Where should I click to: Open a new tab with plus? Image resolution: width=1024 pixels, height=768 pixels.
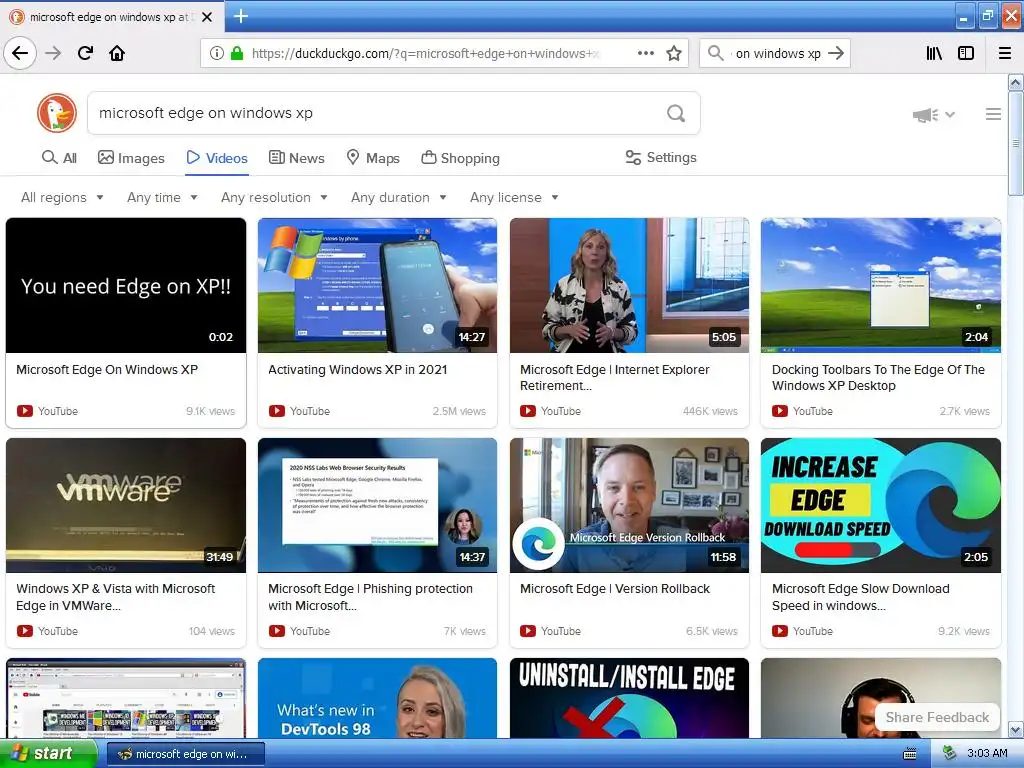click(x=241, y=16)
